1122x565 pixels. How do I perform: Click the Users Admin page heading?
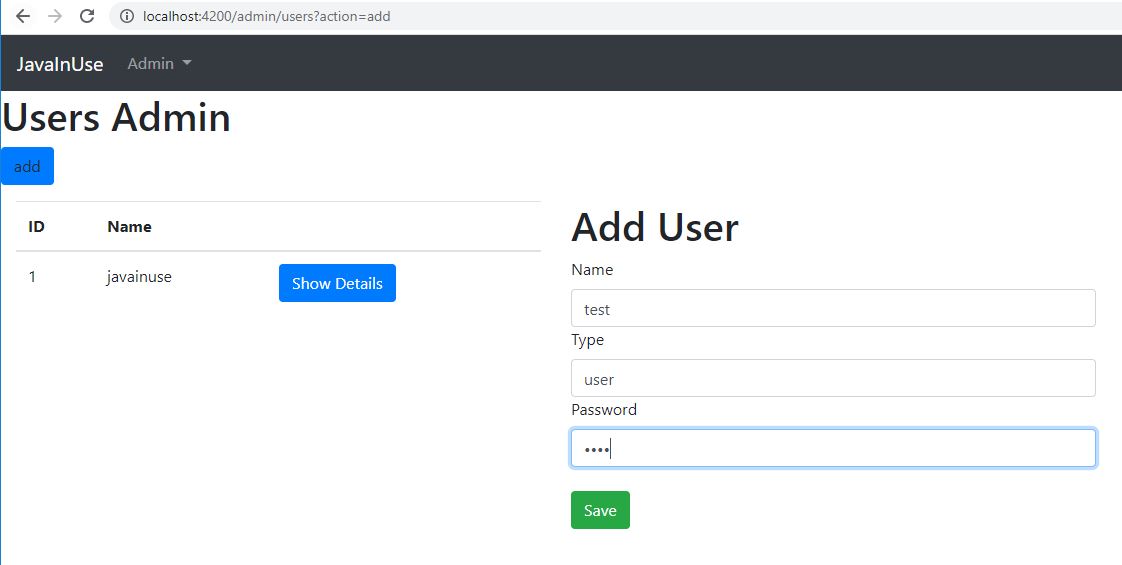pos(117,117)
